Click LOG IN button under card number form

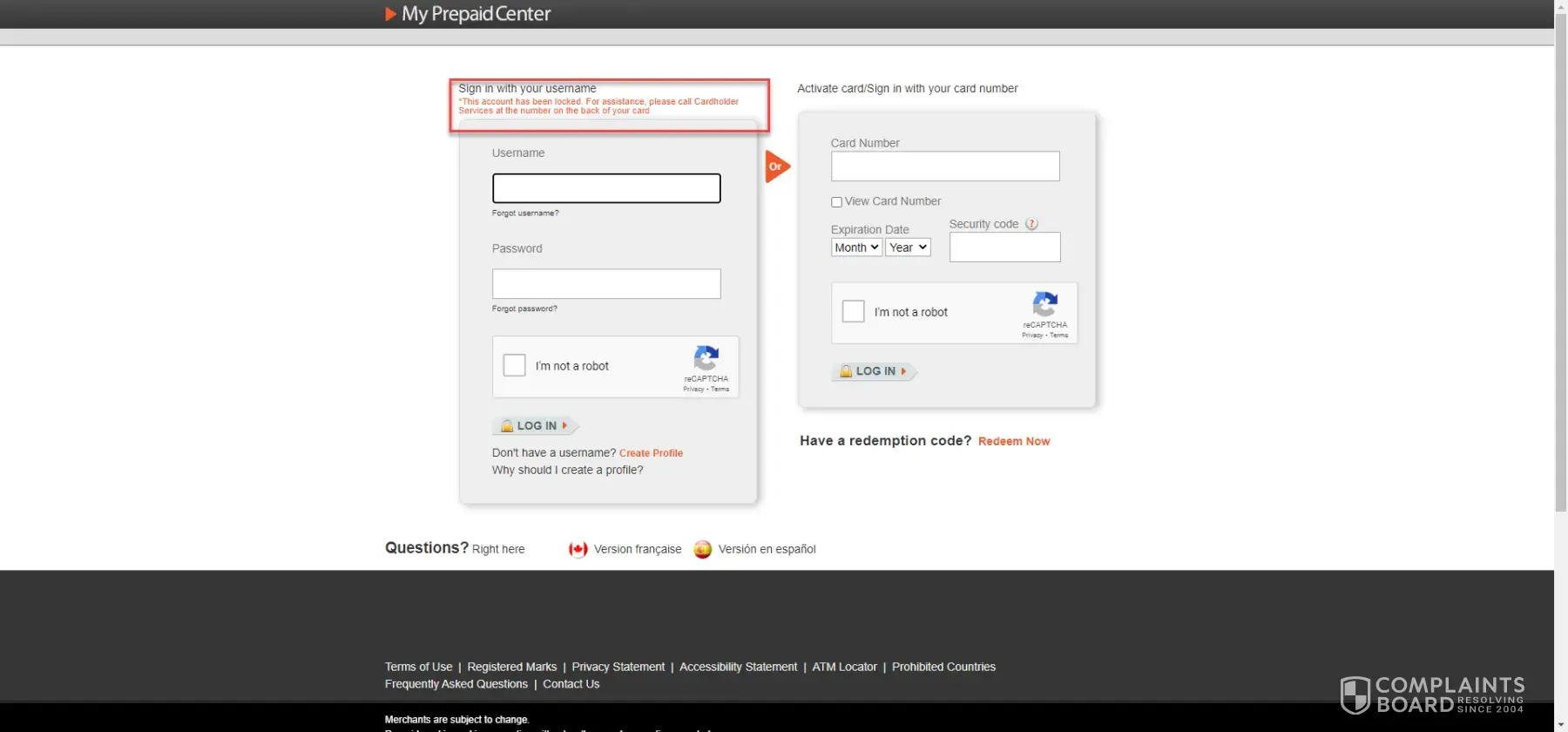coord(875,371)
